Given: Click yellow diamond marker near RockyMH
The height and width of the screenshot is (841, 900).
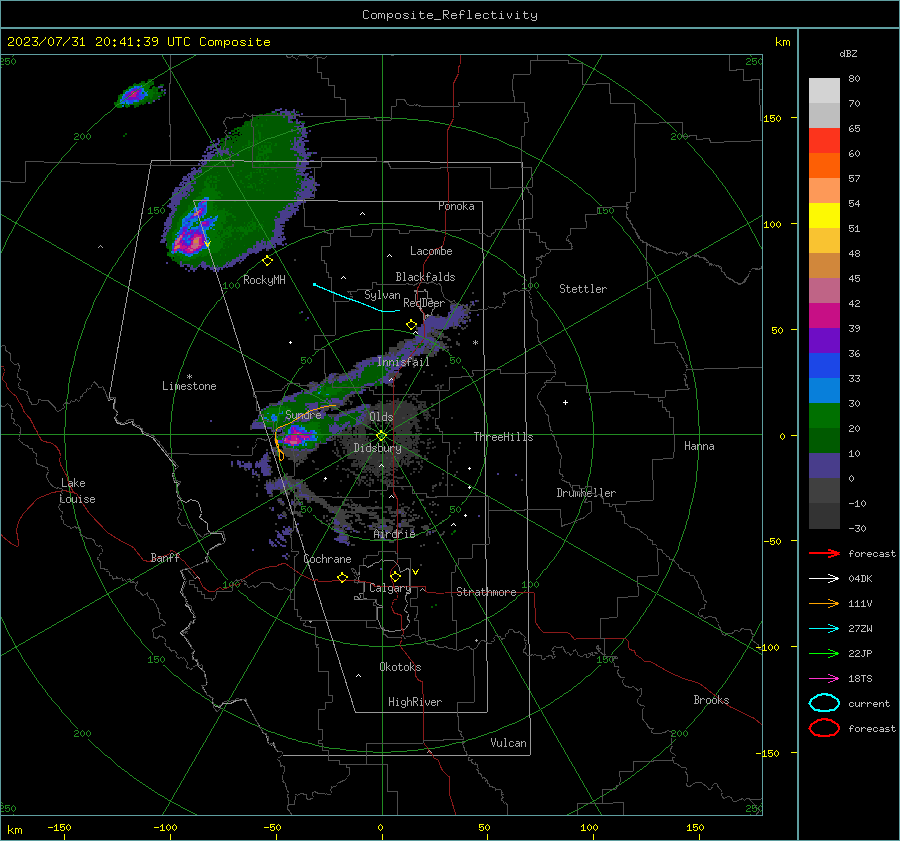Looking at the screenshot, I should click(x=267, y=261).
